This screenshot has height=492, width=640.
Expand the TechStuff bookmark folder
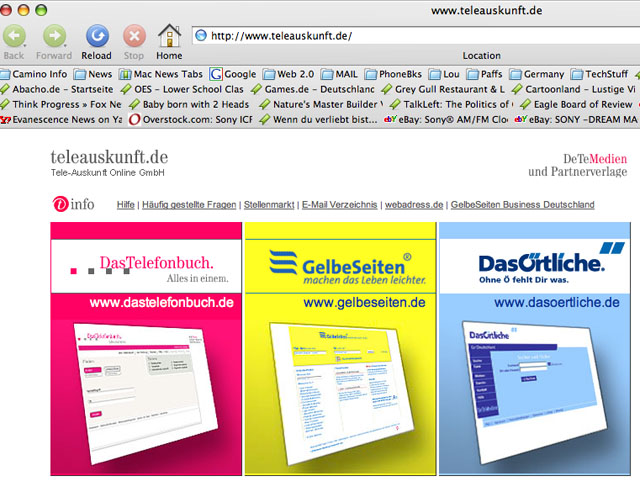(599, 74)
